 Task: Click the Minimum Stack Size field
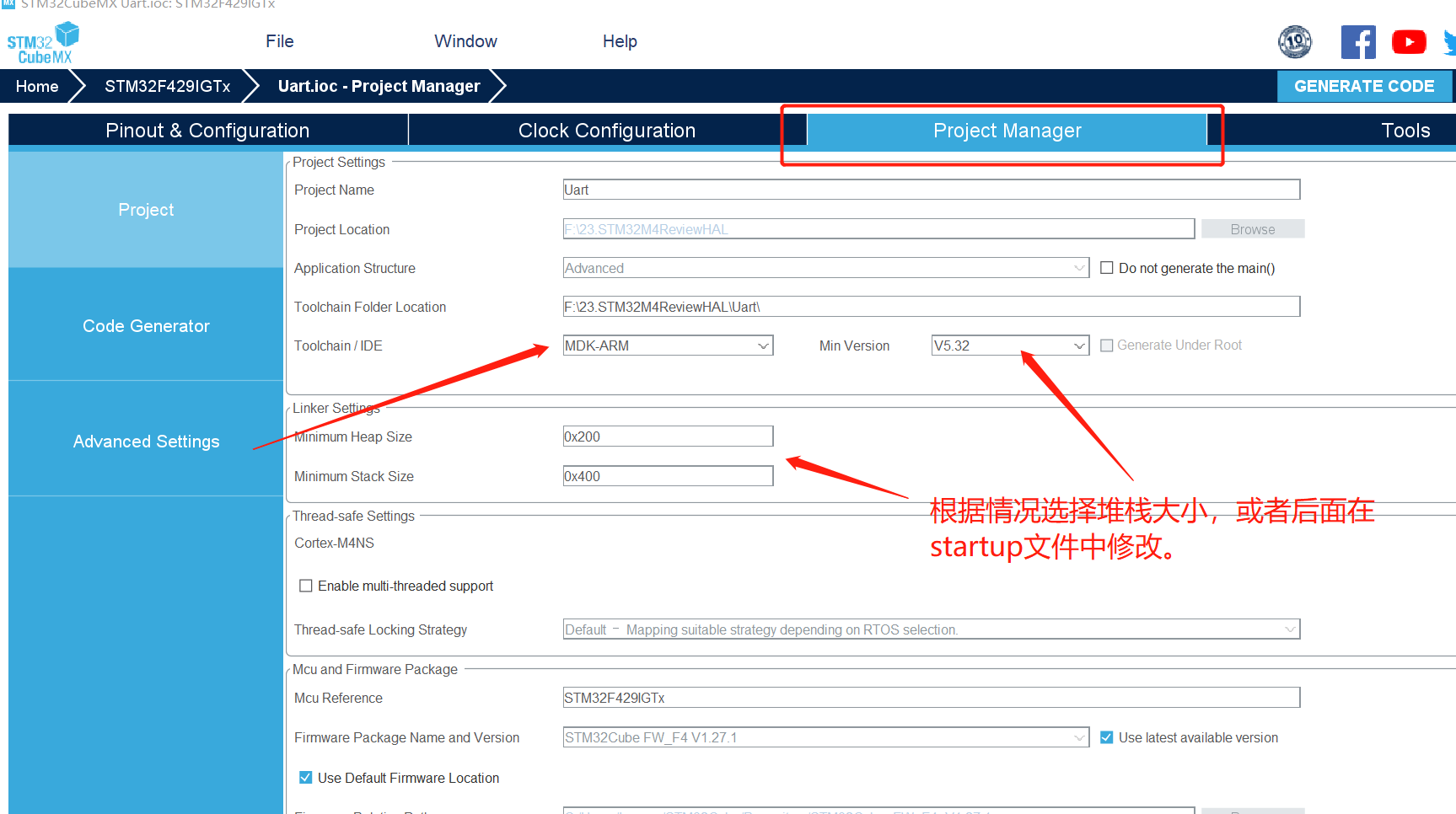click(668, 476)
